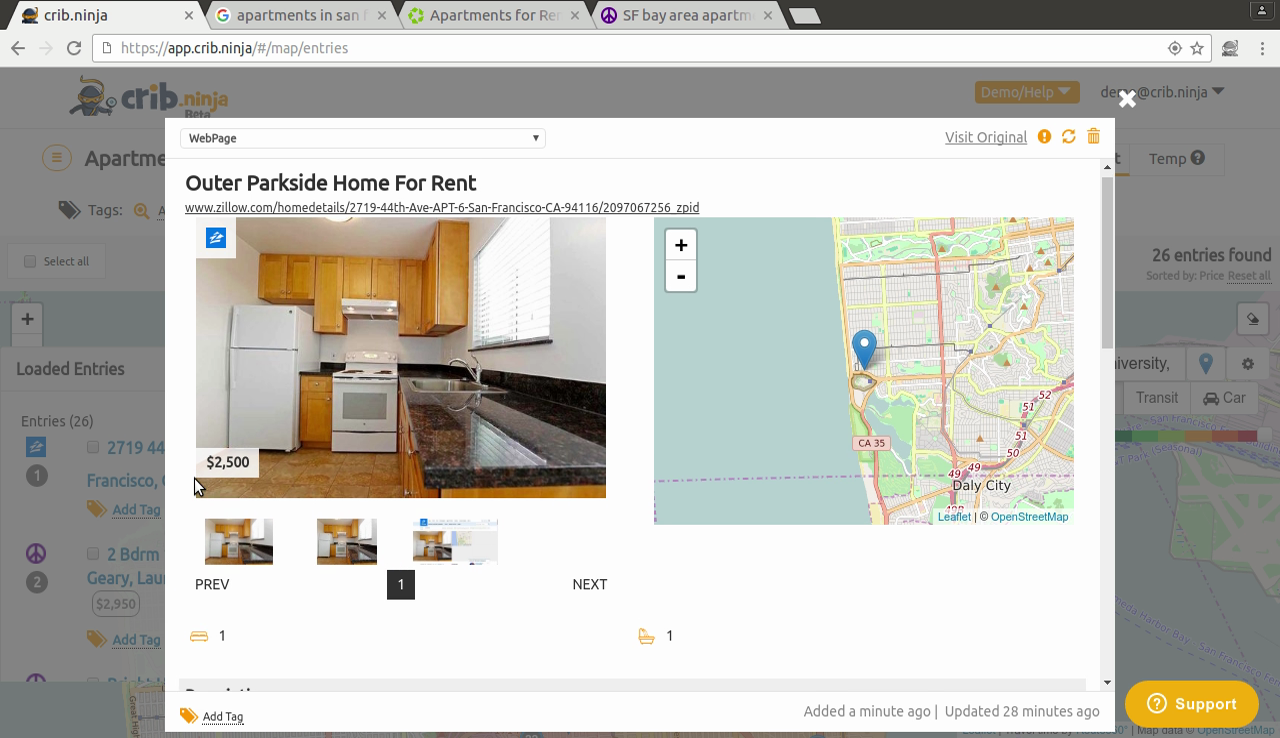Image resolution: width=1280 pixels, height=738 pixels.
Task: Click the settings gear on map panel
Action: [1247, 363]
